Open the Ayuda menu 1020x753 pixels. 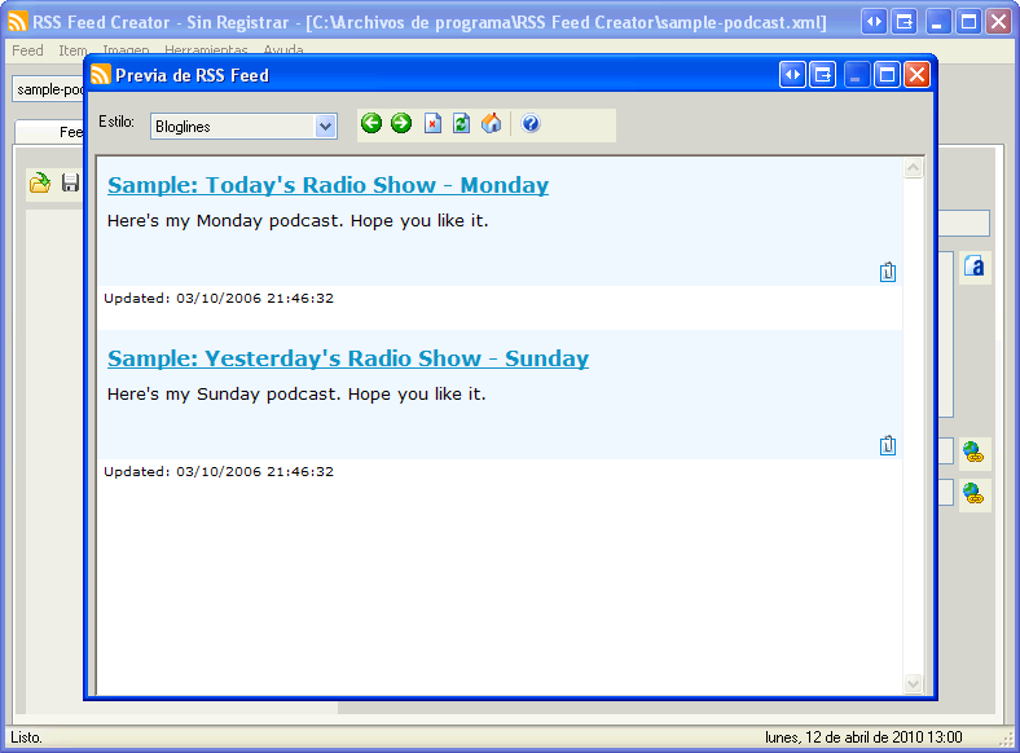pos(283,50)
